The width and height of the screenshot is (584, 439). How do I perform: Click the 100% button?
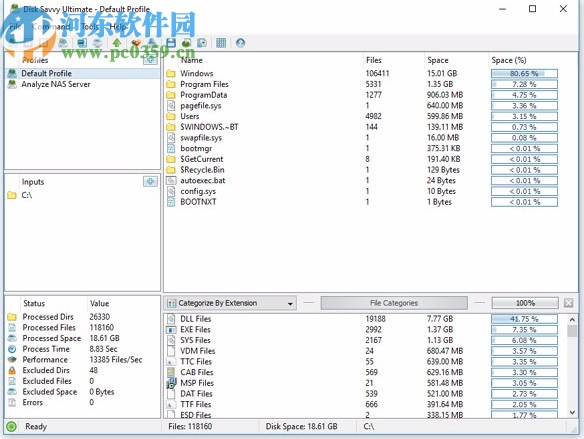tap(525, 303)
